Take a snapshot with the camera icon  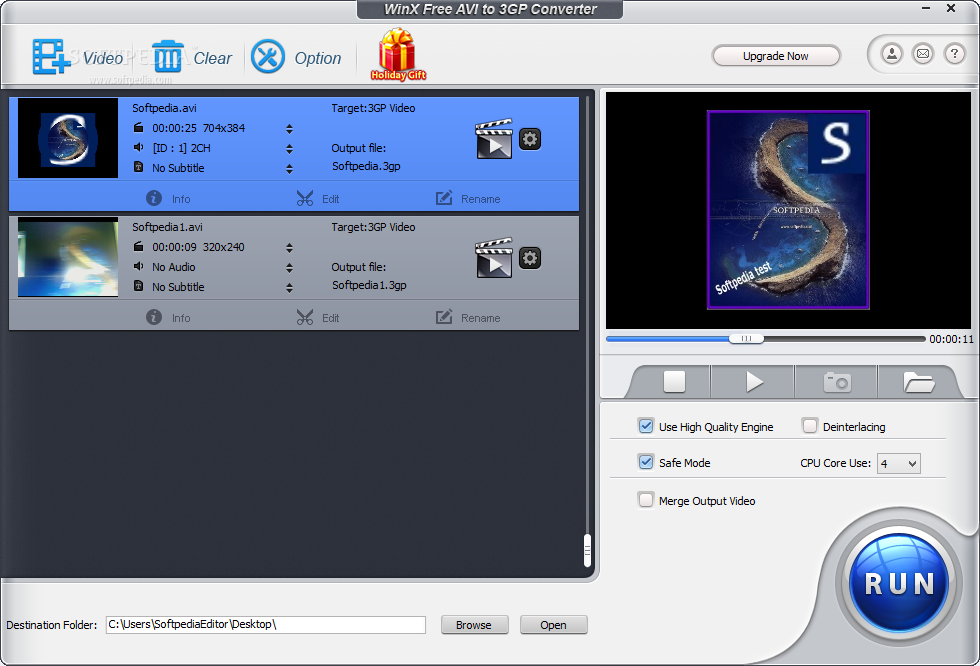pyautogui.click(x=837, y=382)
